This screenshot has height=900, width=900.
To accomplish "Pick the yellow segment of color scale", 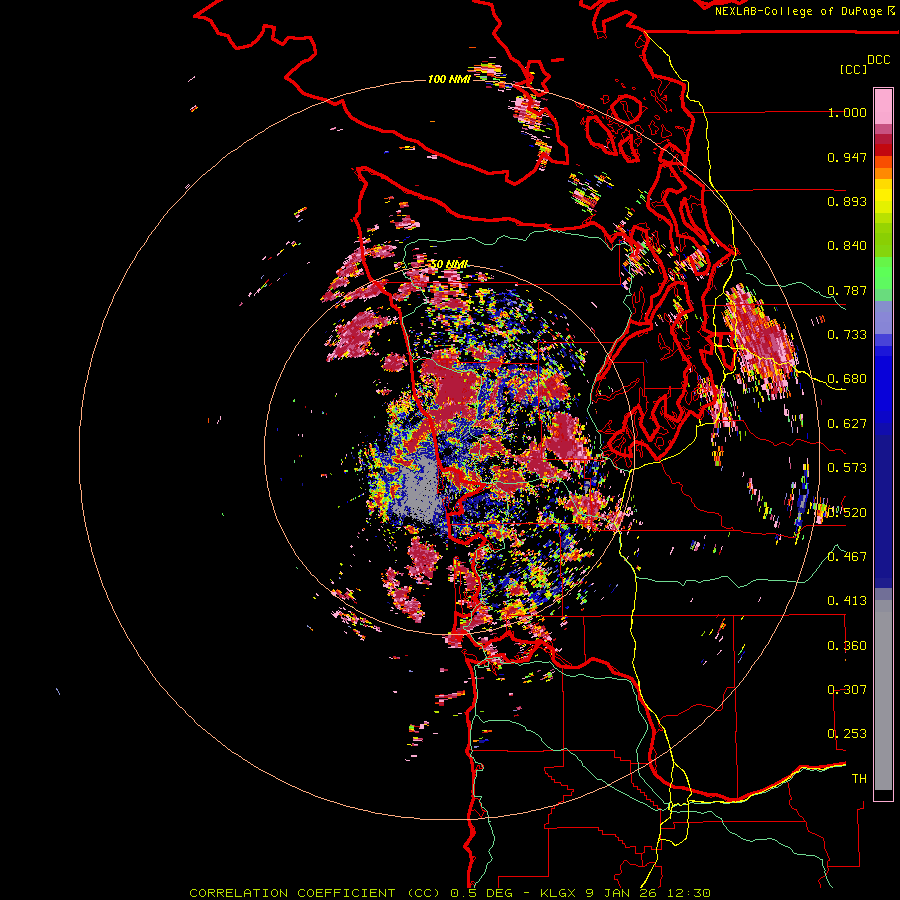I will click(x=883, y=196).
